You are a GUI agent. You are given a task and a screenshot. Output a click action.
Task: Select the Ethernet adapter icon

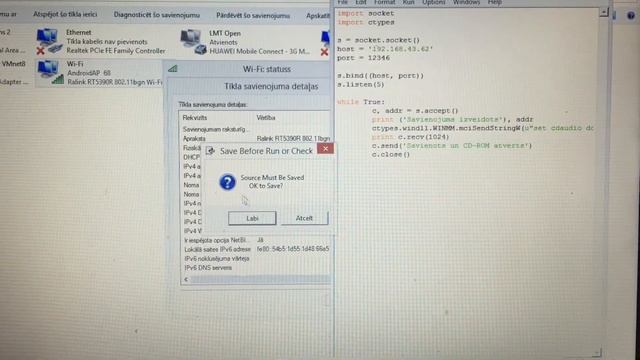[x=49, y=41]
